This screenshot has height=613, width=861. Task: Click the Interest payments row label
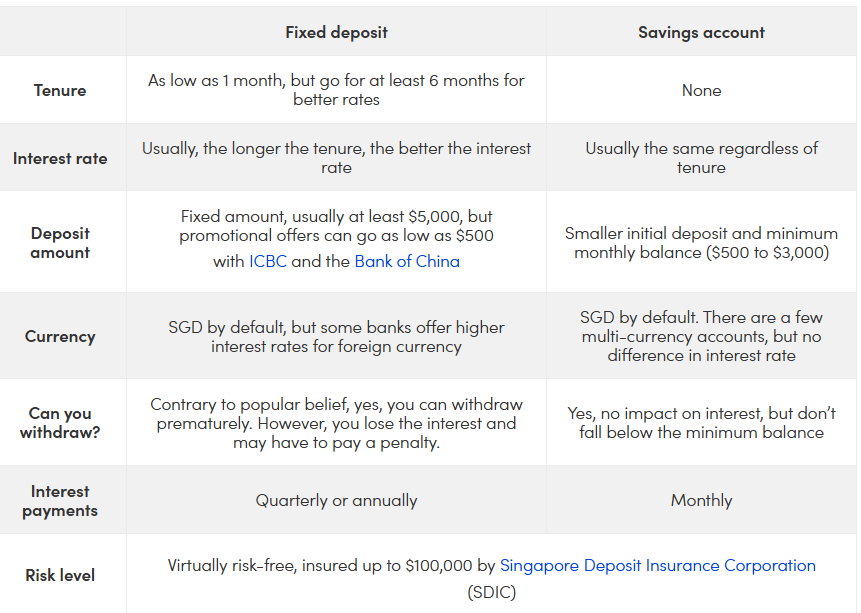(60, 501)
